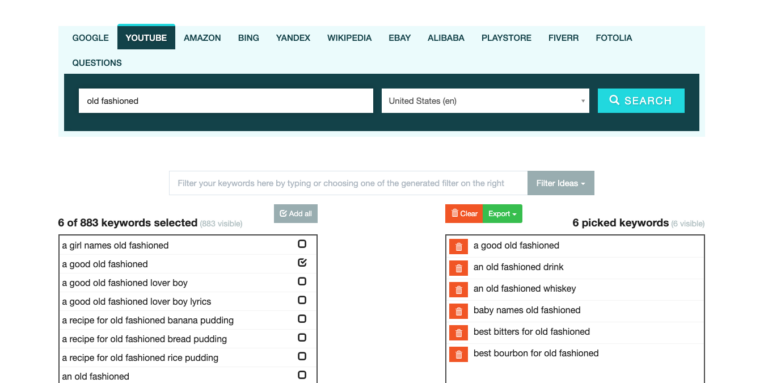Delete picked keyword 'a good old fashioned'
The height and width of the screenshot is (383, 768).
(458, 246)
